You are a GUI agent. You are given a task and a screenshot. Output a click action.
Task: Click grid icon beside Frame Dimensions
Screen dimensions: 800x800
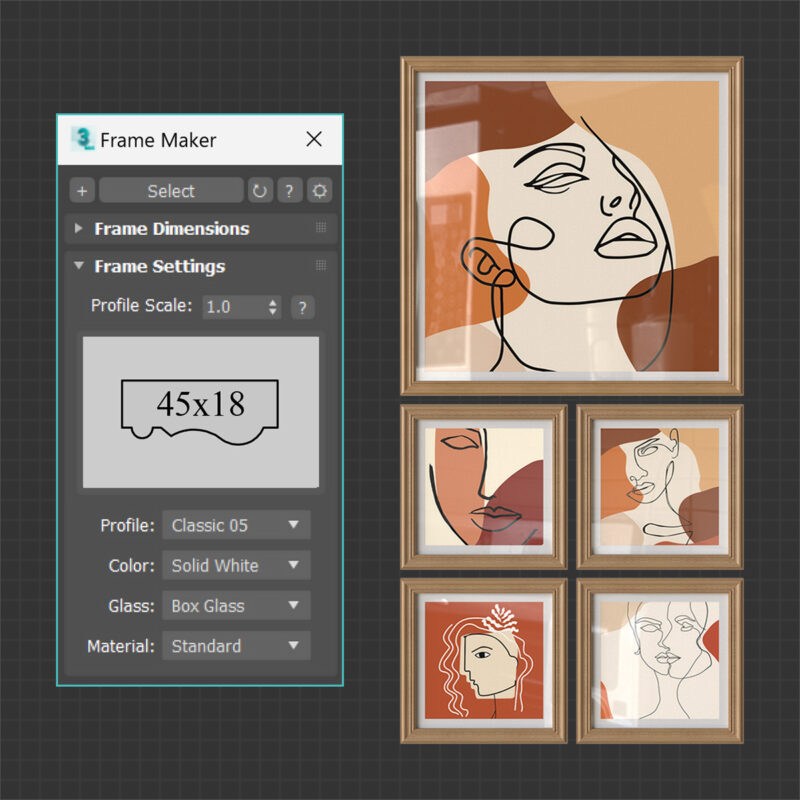click(x=321, y=228)
